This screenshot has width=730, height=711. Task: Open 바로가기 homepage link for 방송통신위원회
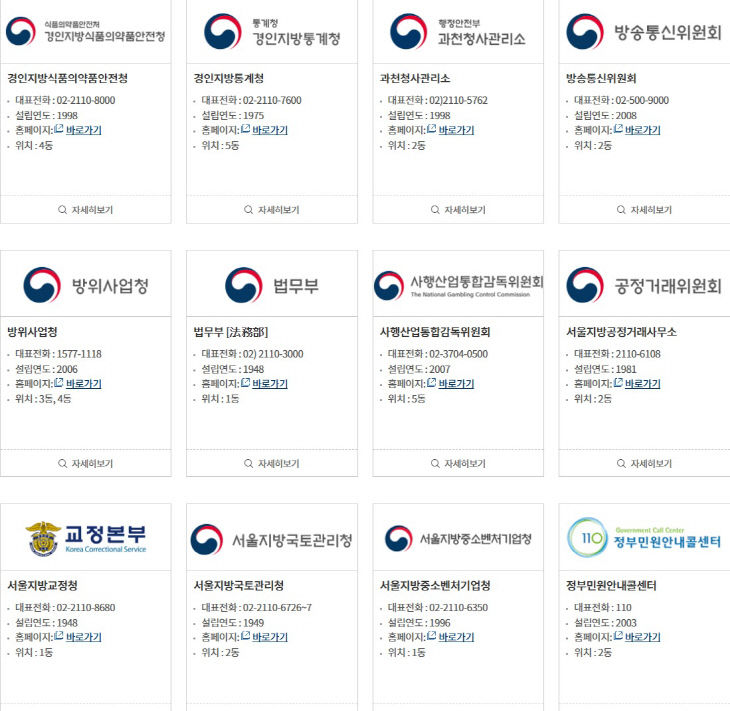pos(642,130)
